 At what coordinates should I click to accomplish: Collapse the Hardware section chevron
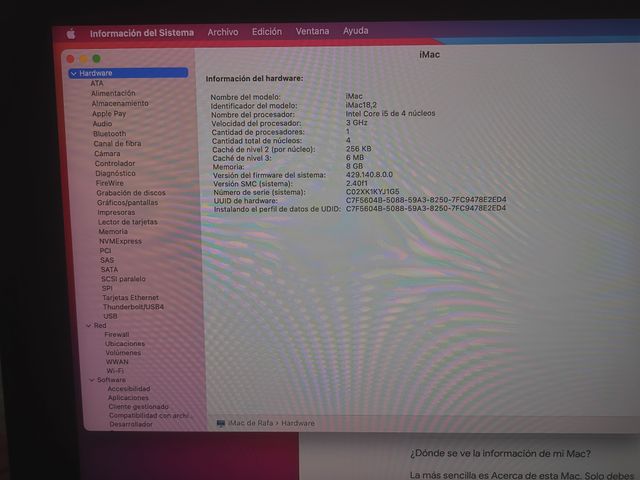point(73,73)
